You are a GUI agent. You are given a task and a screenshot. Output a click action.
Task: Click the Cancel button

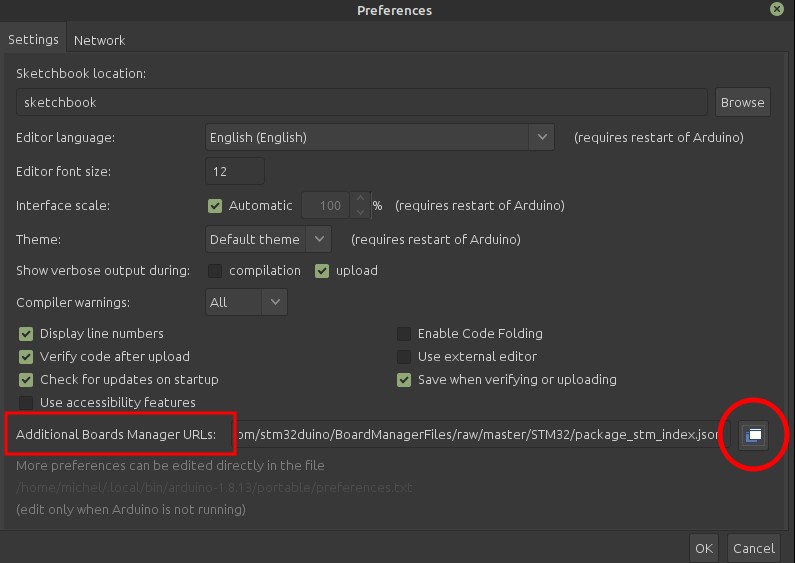coord(753,548)
